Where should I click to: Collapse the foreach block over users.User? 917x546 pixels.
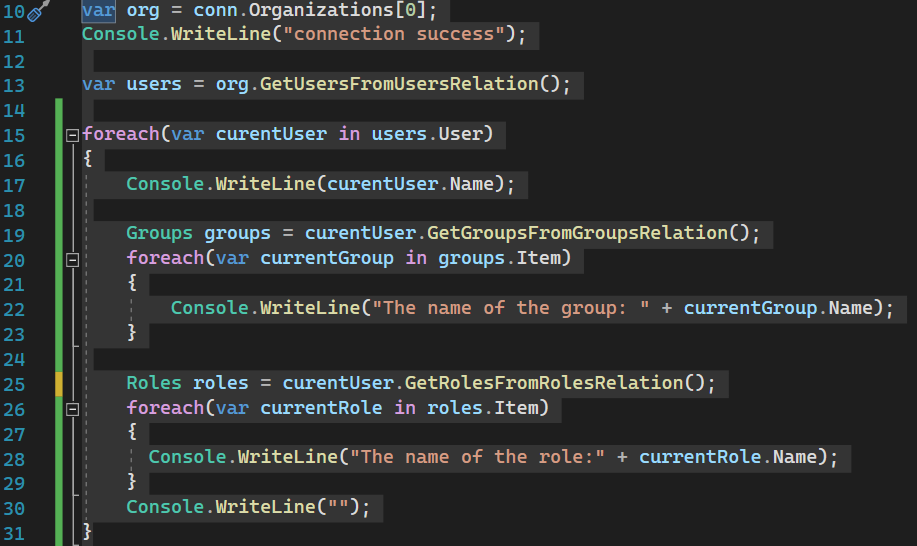71,135
